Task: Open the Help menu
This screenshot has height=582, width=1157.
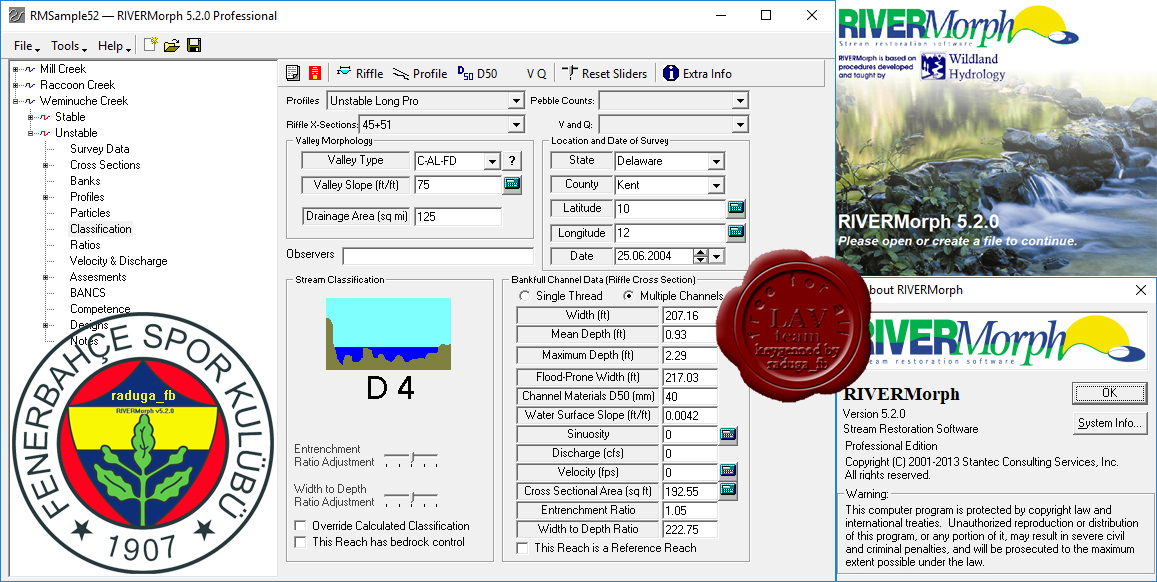Action: point(114,46)
